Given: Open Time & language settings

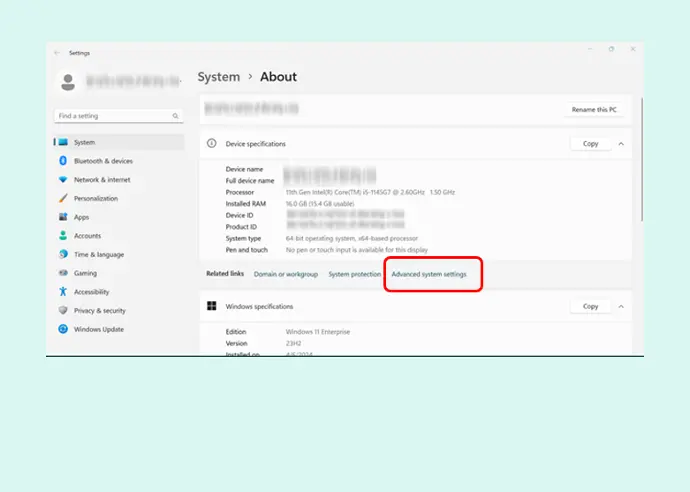Looking at the screenshot, I should (x=118, y=254).
